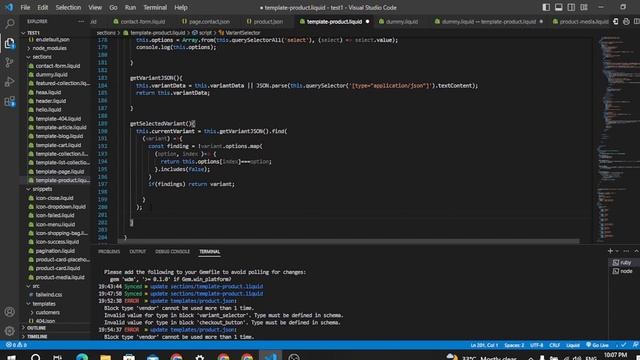Click Spaces: 2 indentation setting

(x=514, y=345)
